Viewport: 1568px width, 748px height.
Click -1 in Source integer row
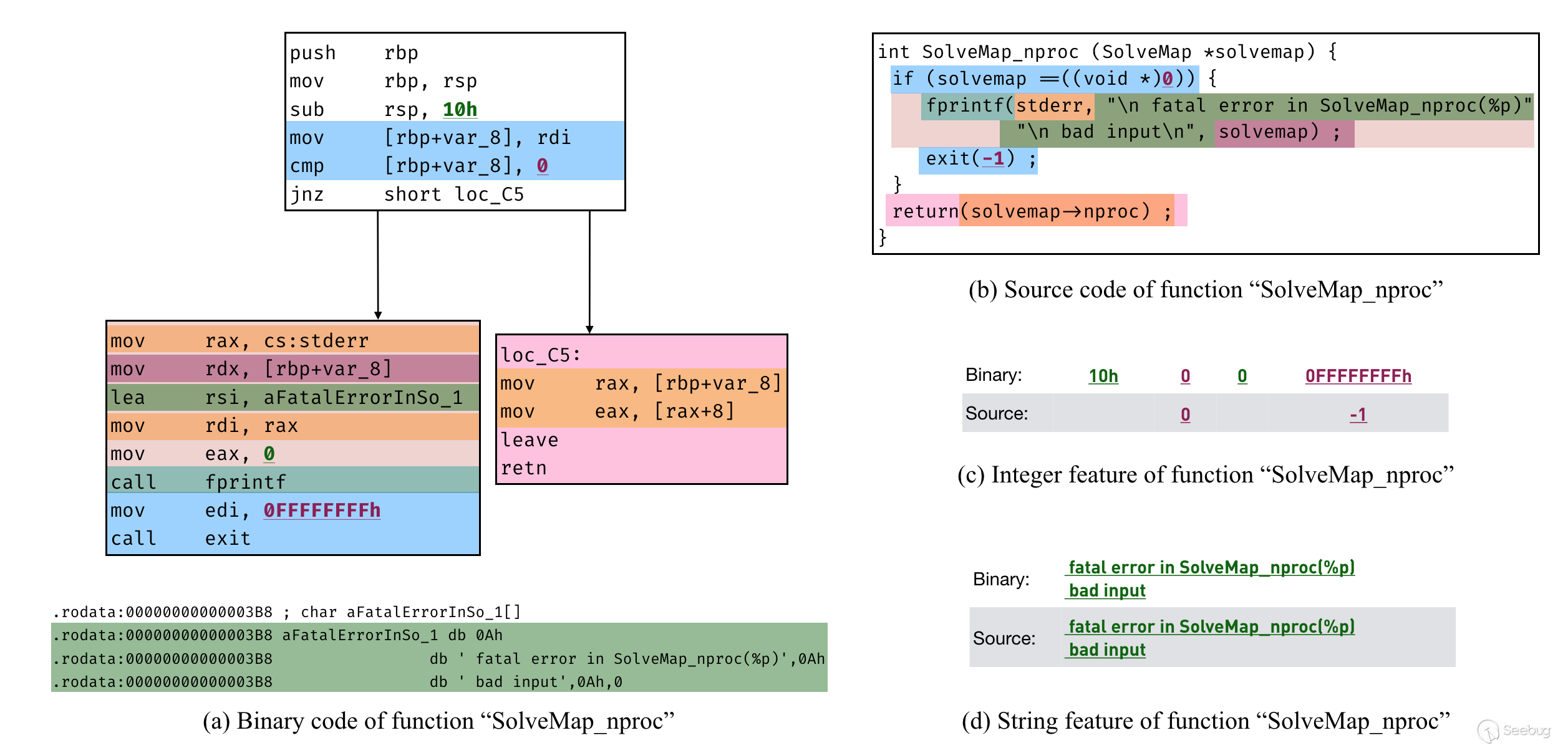(x=1358, y=415)
